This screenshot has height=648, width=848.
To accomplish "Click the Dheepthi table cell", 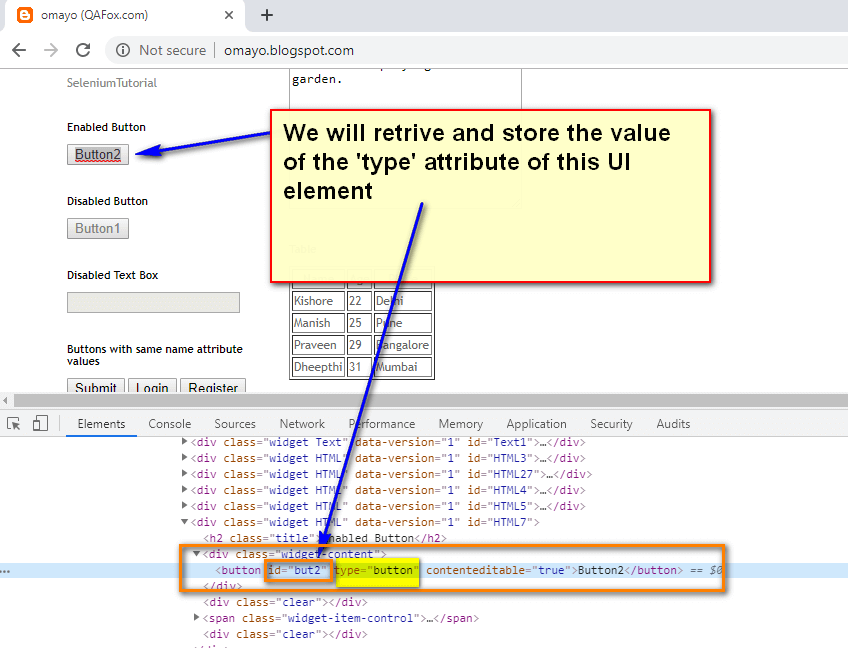I will pos(318,367).
